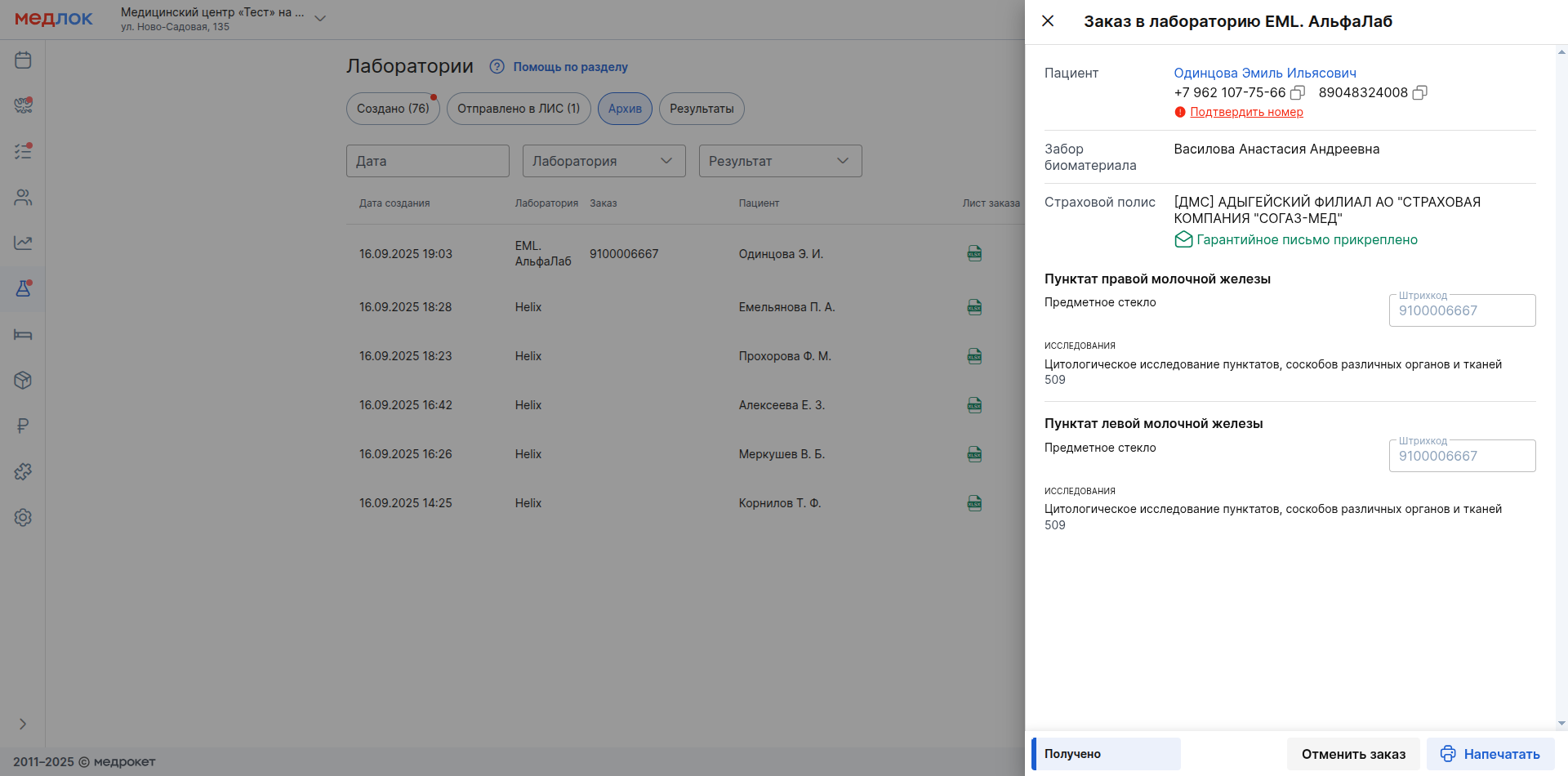1568x776 pixels.
Task: Expand the medical center selector chevron
Action: coord(320,19)
